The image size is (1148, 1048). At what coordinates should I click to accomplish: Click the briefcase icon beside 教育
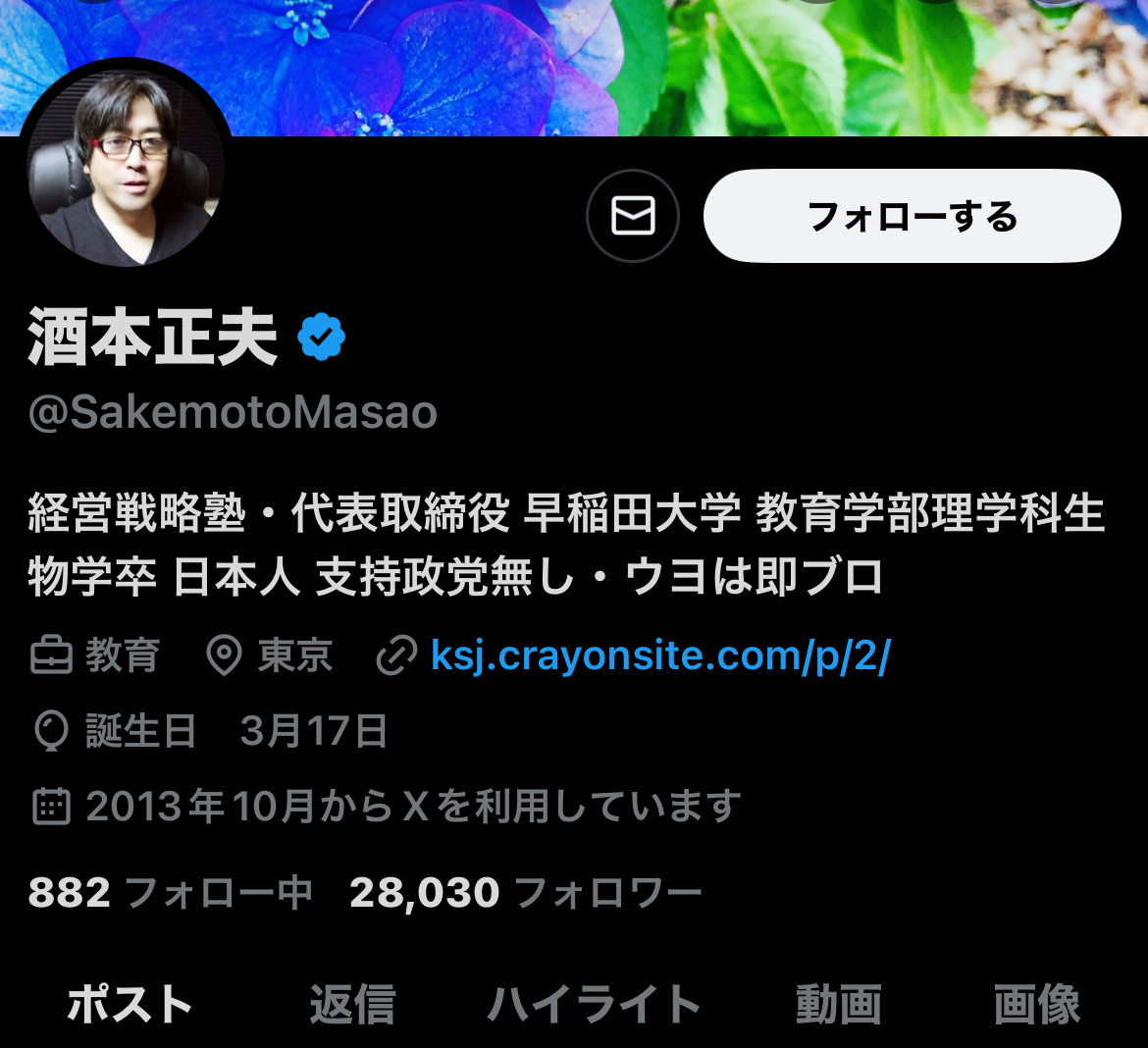click(x=51, y=655)
